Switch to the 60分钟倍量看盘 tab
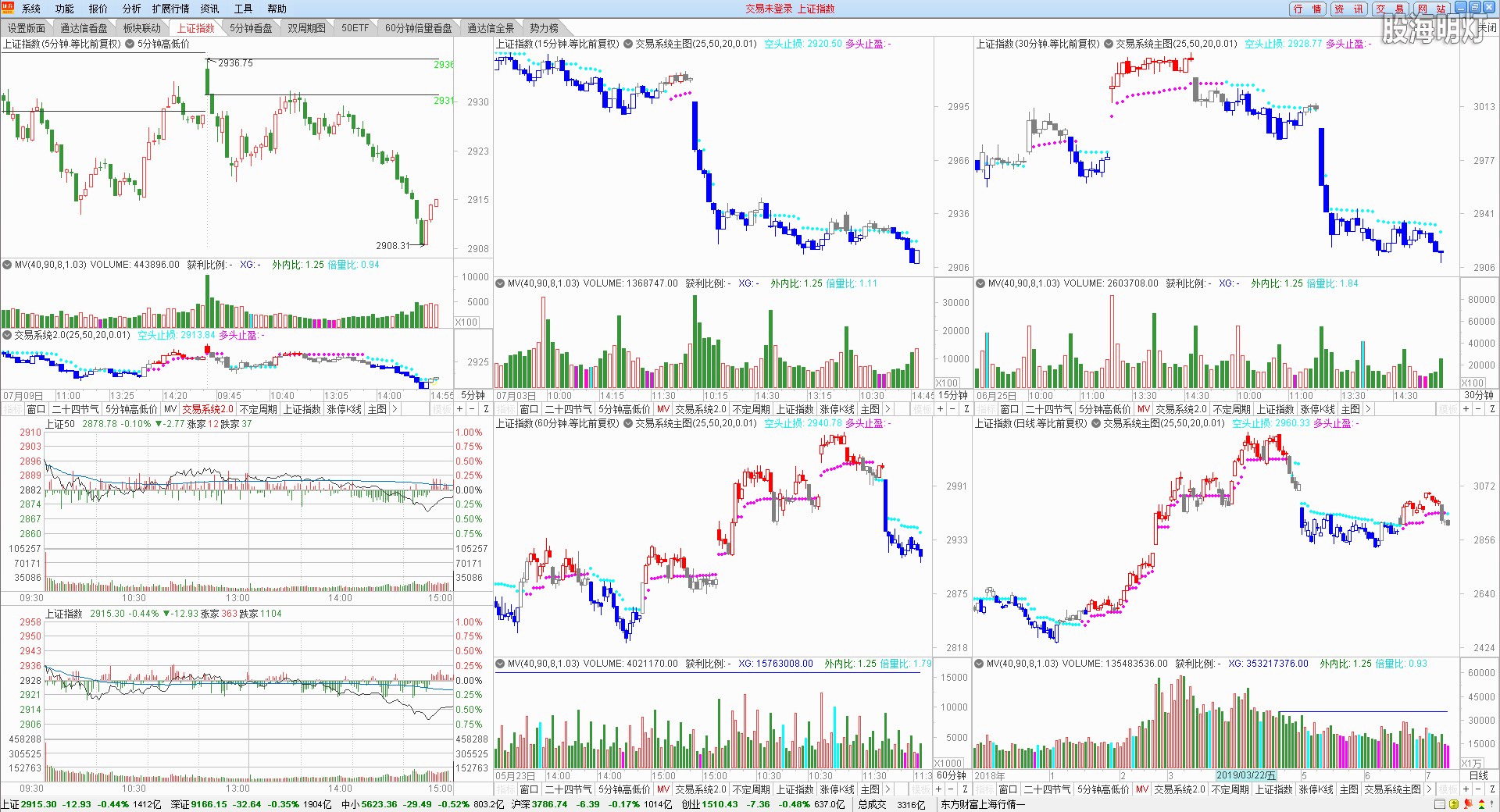The image size is (1500, 812). (x=419, y=27)
